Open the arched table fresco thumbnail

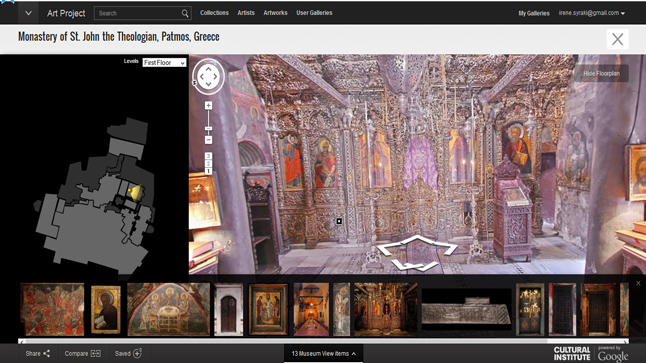pos(169,309)
